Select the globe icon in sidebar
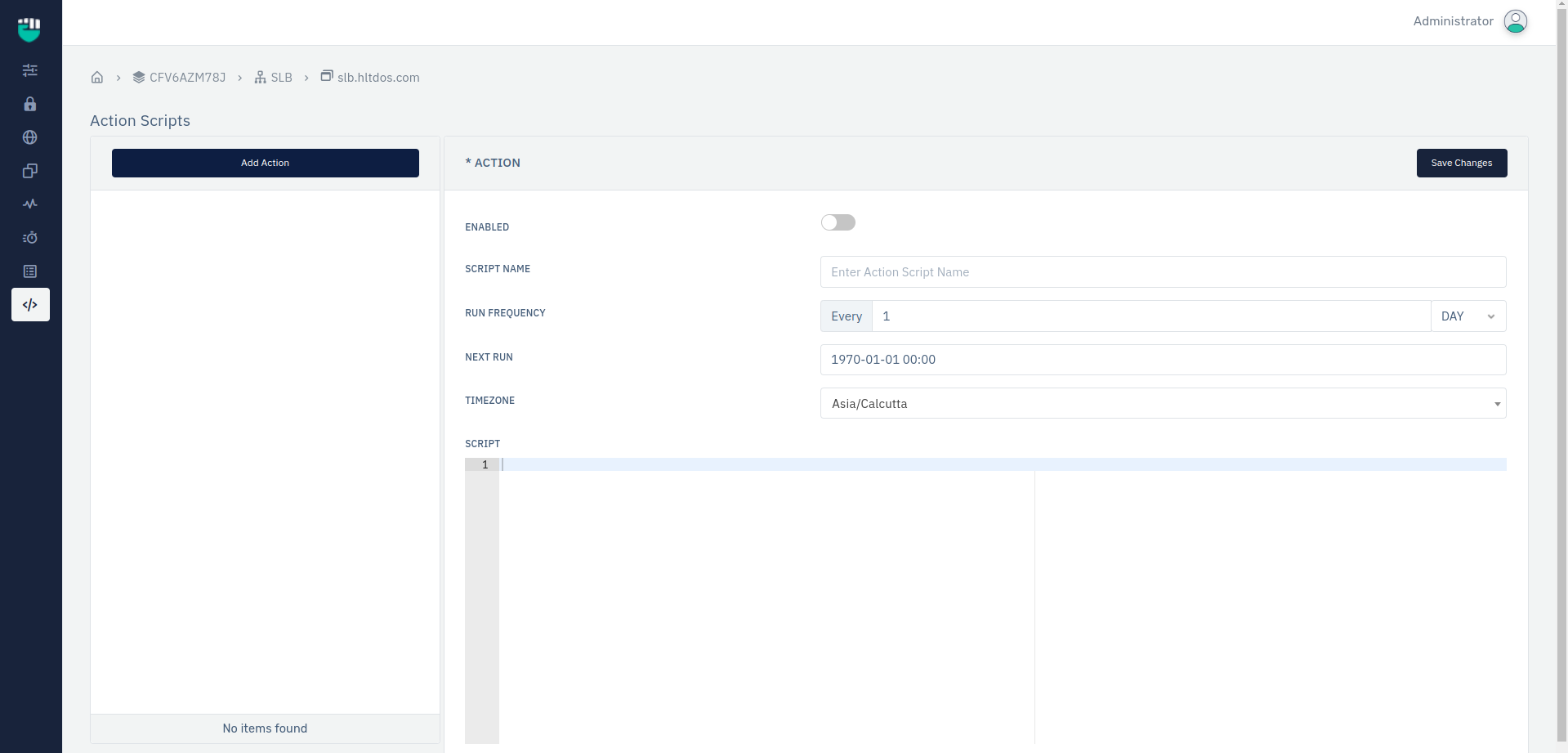 [30, 137]
